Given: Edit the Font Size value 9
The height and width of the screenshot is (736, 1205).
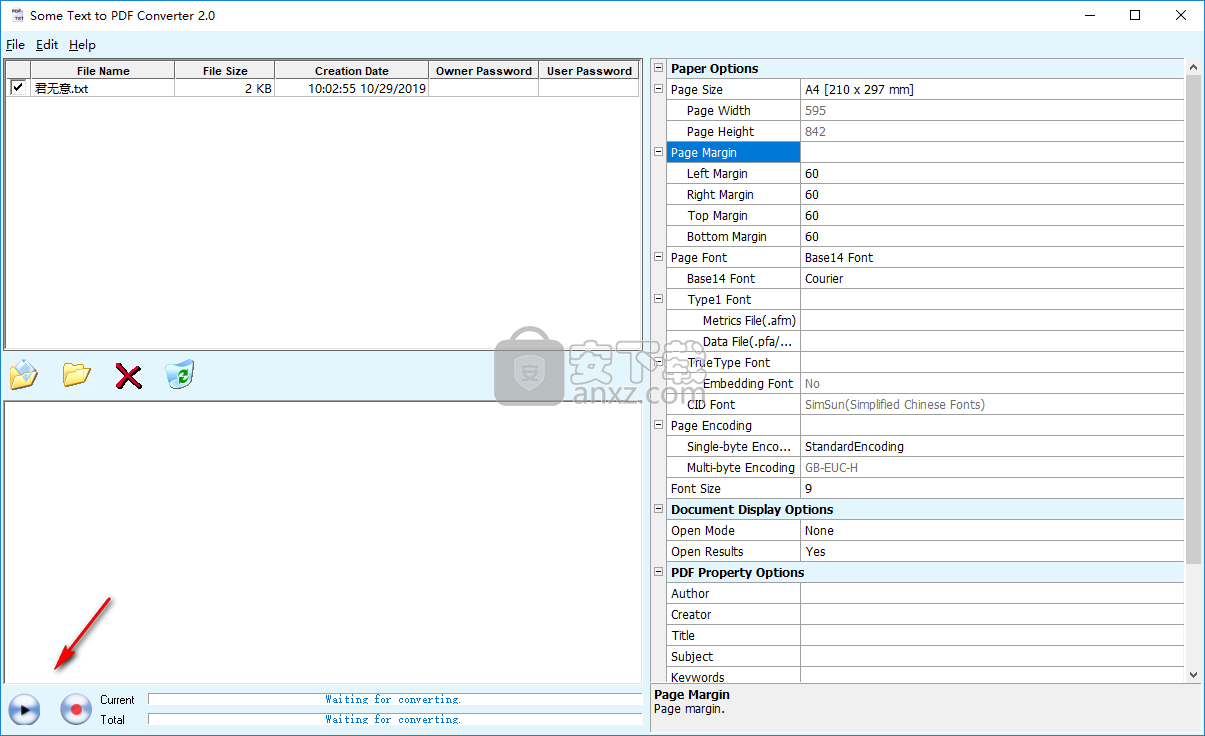Looking at the screenshot, I should (x=992, y=488).
